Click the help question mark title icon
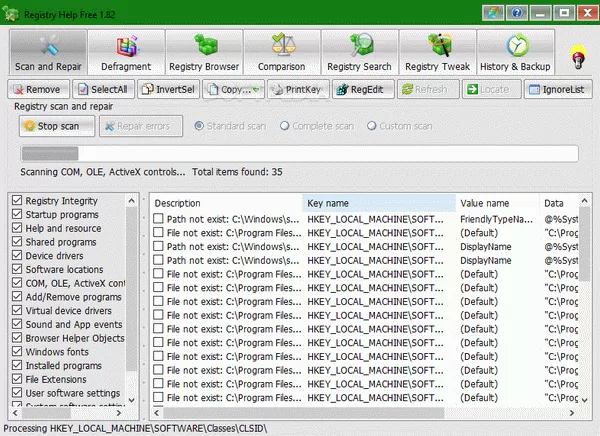 click(x=517, y=13)
